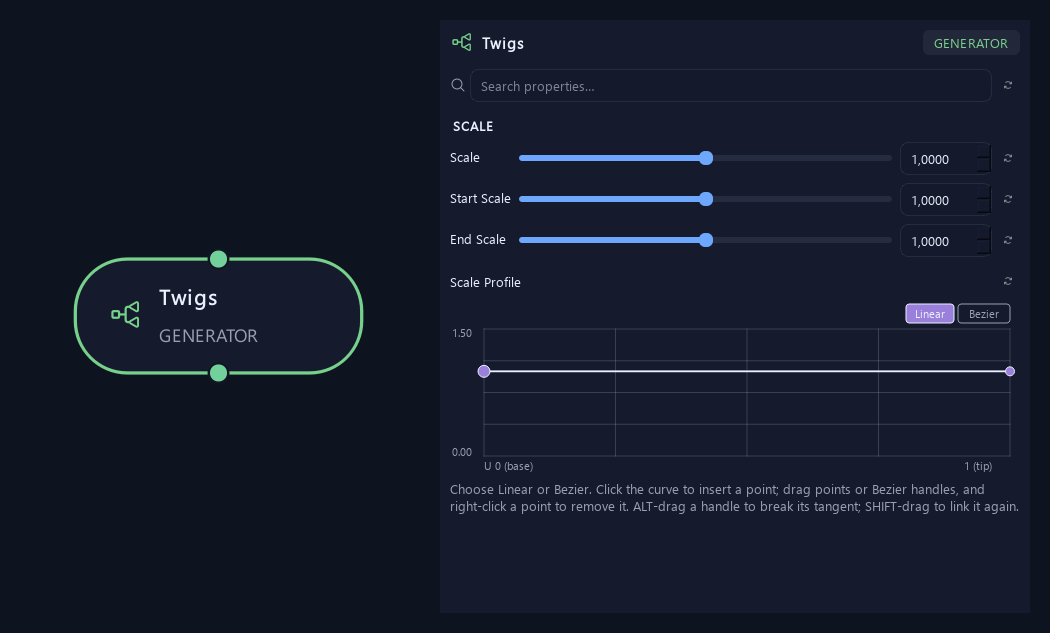This screenshot has width=1050, height=633.
Task: Reset the Start Scale property
Action: 1008,199
